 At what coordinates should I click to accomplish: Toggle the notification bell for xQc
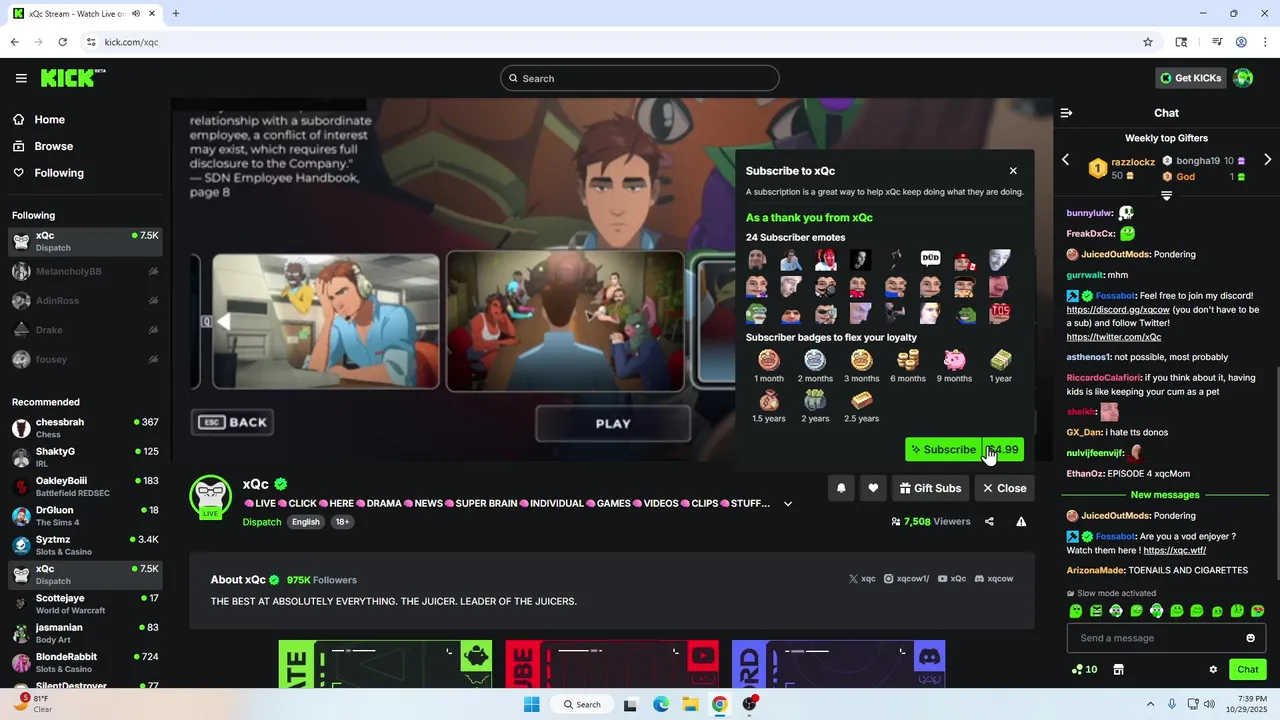pos(841,488)
